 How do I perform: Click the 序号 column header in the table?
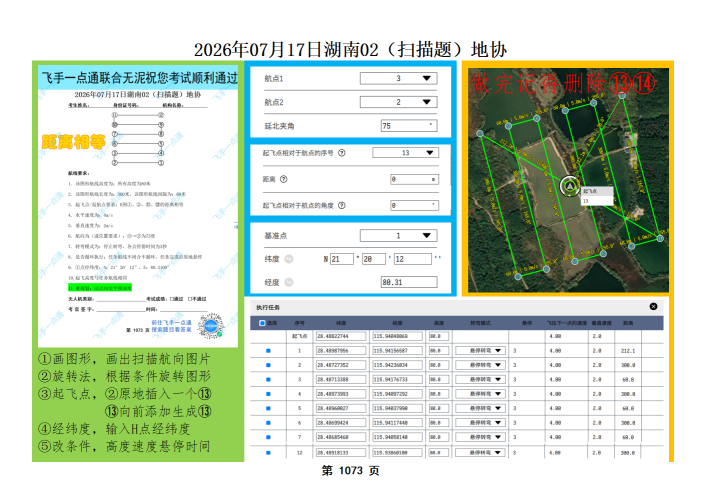[x=300, y=323]
